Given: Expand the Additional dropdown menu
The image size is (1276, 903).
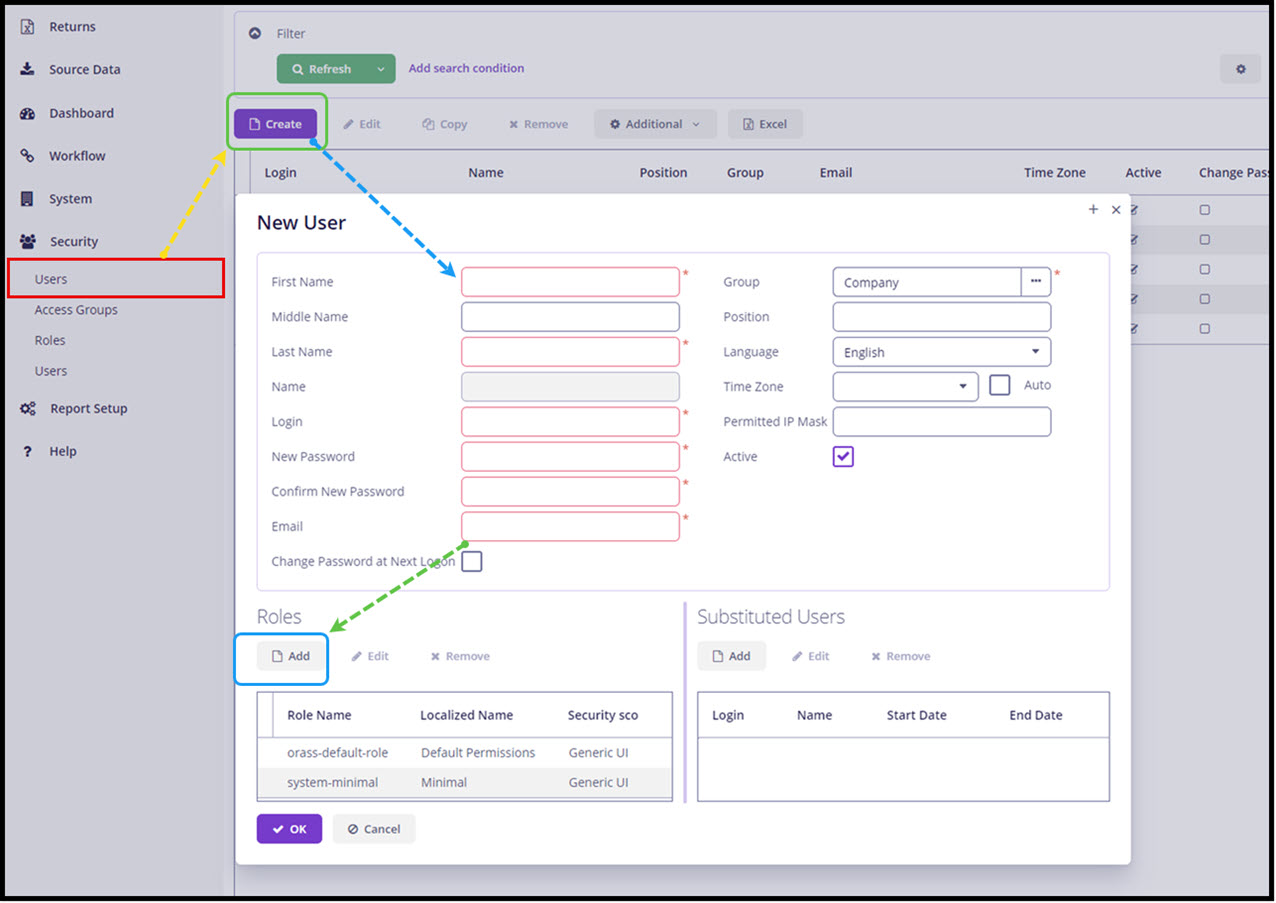Looking at the screenshot, I should (x=655, y=124).
